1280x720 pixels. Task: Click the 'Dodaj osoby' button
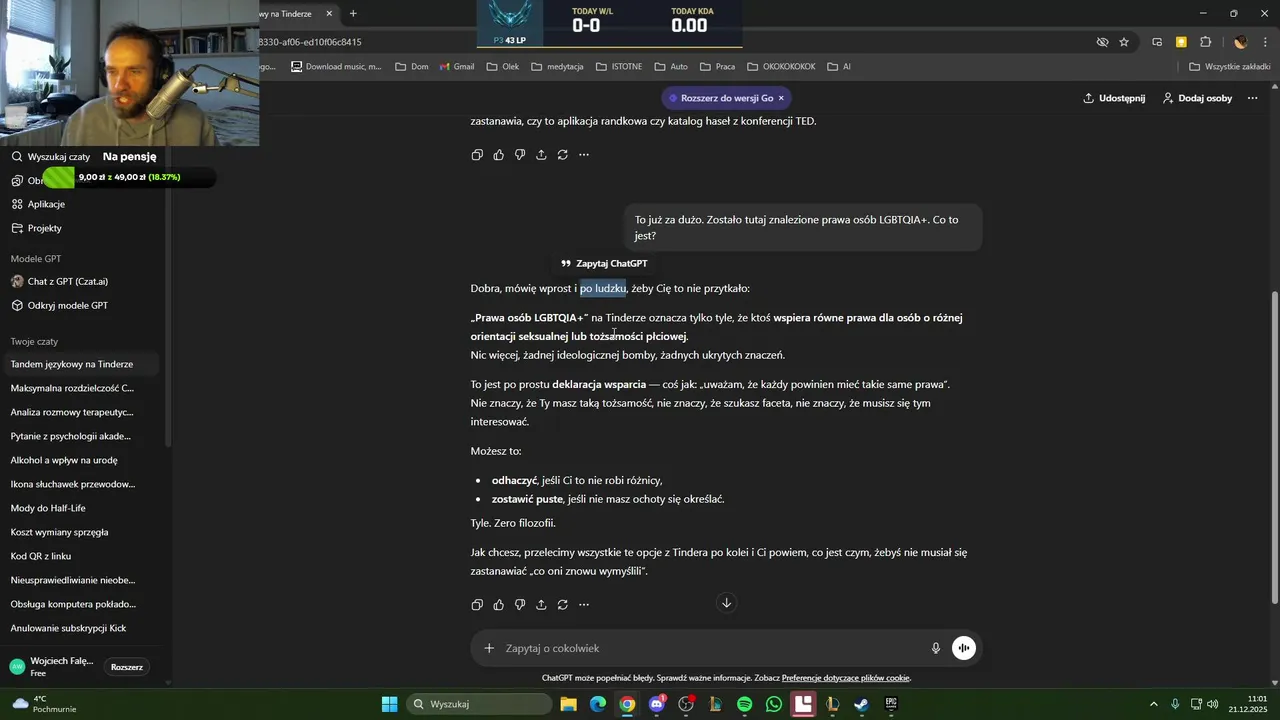[x=1197, y=98]
